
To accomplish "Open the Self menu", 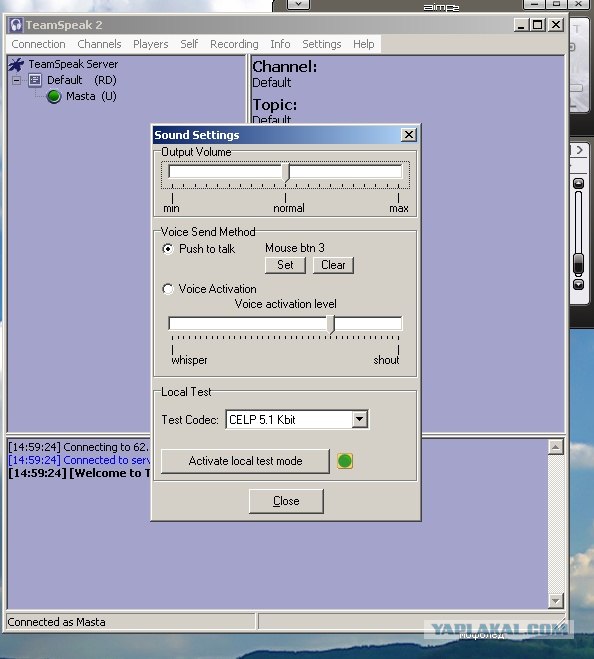I will tap(189, 44).
